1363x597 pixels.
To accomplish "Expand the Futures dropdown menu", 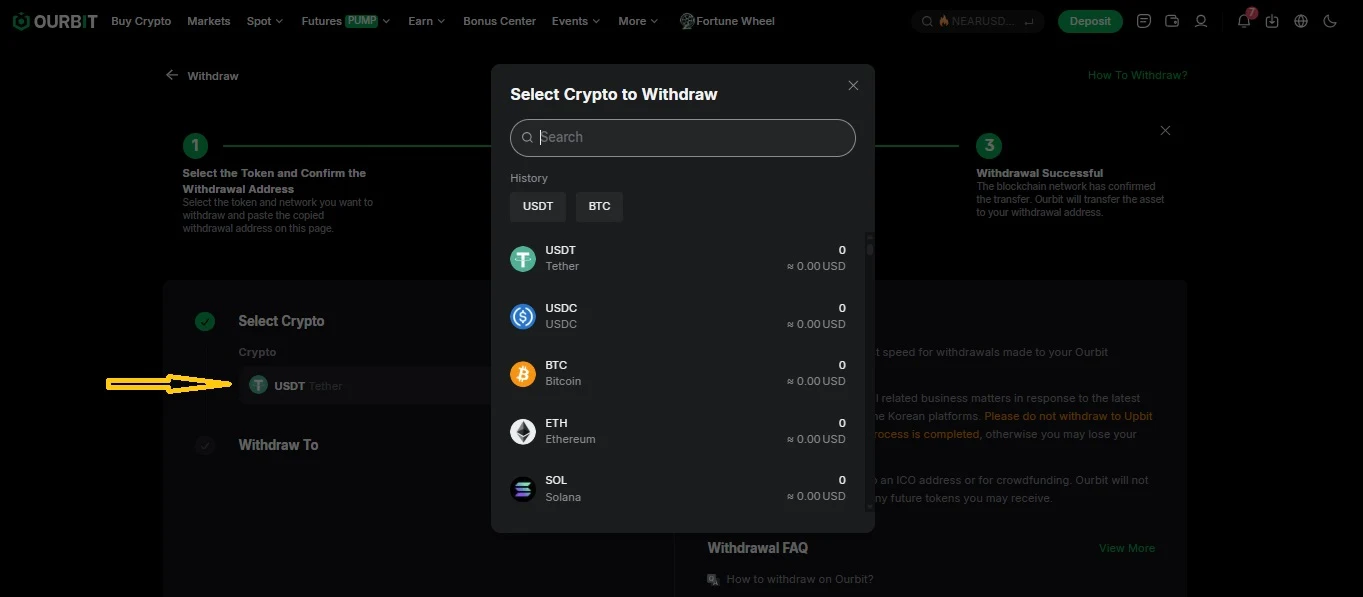I will [x=346, y=21].
